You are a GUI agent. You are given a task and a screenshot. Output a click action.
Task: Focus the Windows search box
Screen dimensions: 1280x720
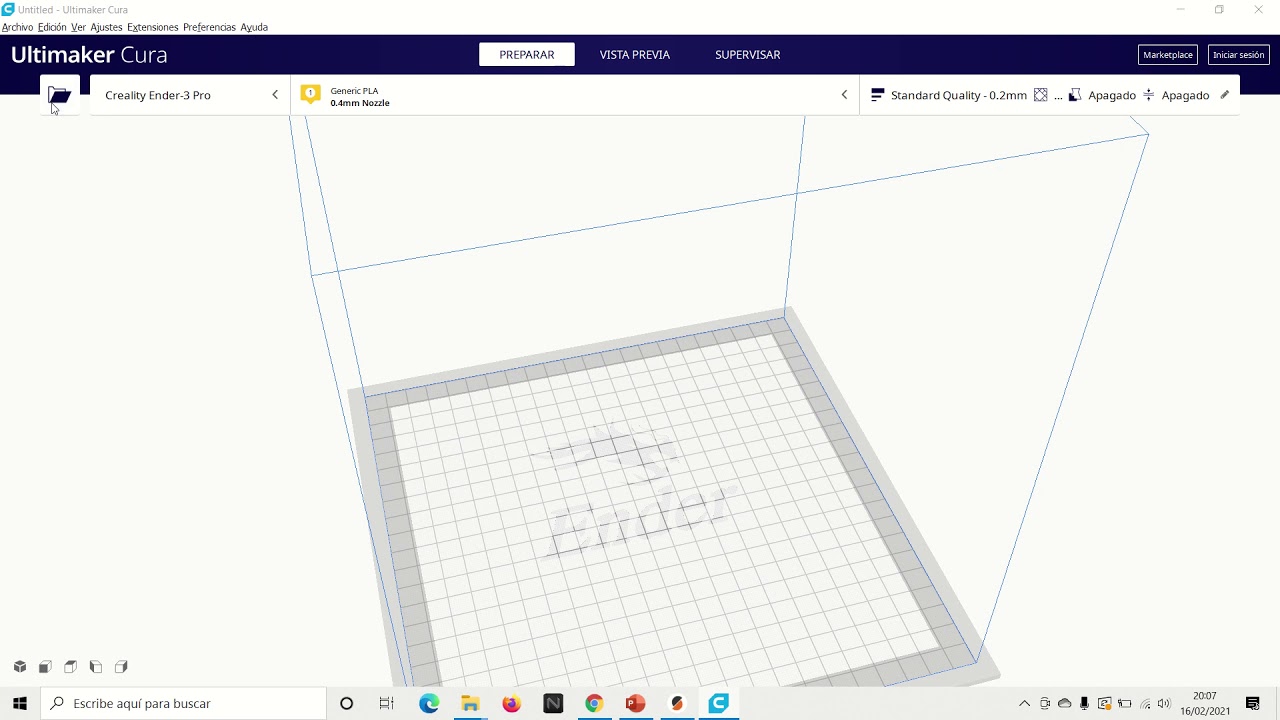tap(184, 704)
